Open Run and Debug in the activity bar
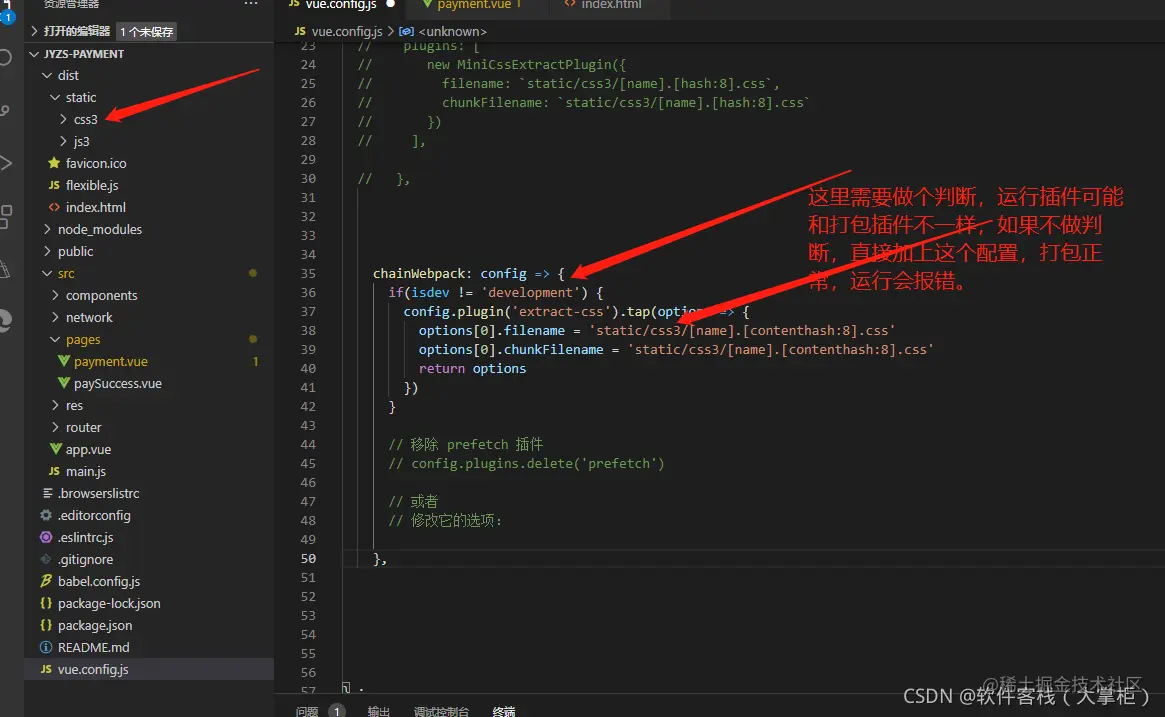Screen dimensions: 1165x717 click(x=5, y=163)
